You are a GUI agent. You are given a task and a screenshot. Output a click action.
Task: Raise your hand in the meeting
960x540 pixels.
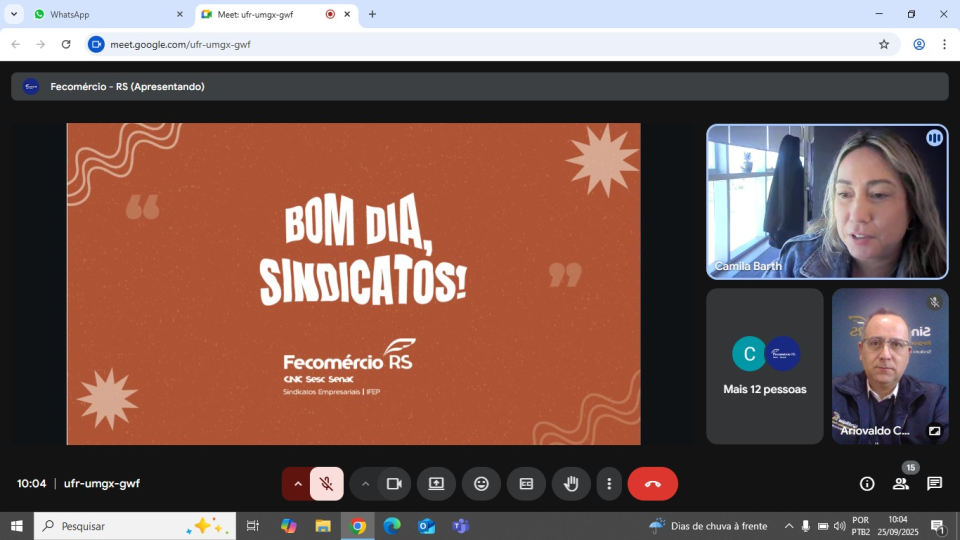(571, 484)
